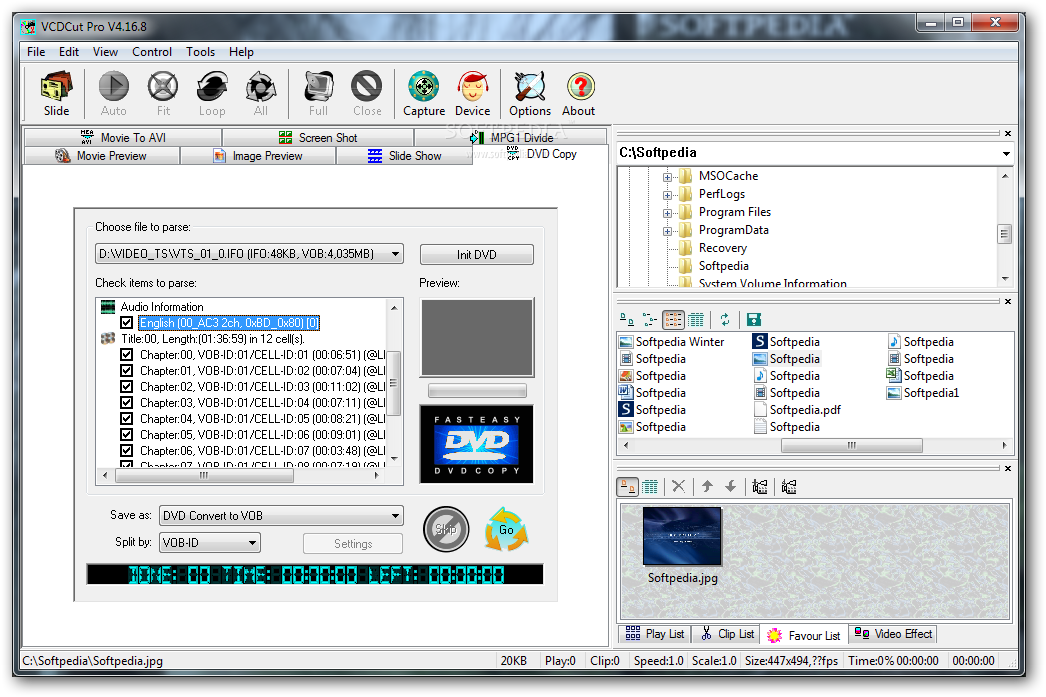Open the Options toolbar icon
1046x697 pixels.
[x=530, y=94]
